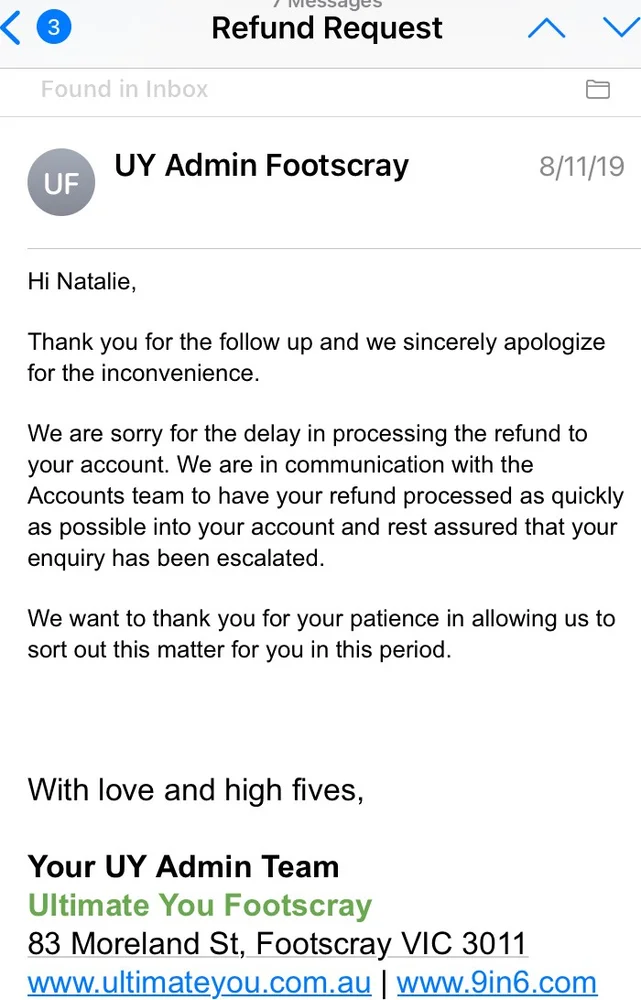Screen dimensions: 641x1000
Task: Tap the Refund Request thread title
Action: pyautogui.click(x=327, y=28)
